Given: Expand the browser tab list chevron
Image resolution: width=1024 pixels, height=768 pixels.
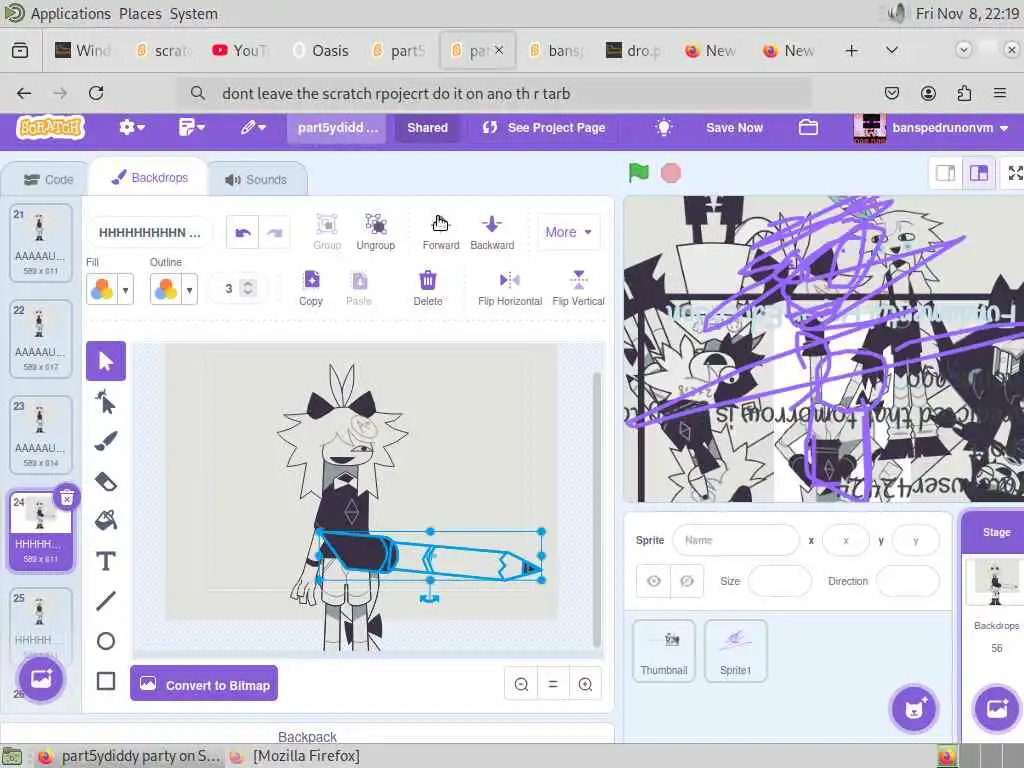Looking at the screenshot, I should coord(891,50).
